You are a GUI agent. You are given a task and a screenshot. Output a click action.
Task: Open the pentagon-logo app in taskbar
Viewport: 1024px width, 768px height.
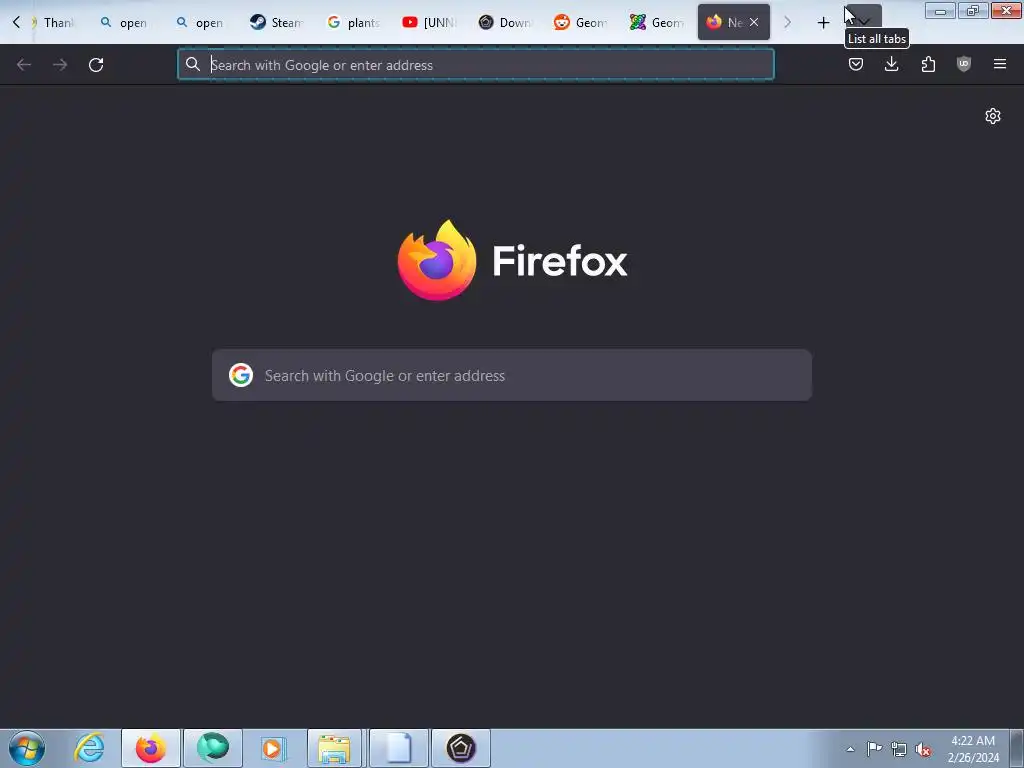(461, 748)
